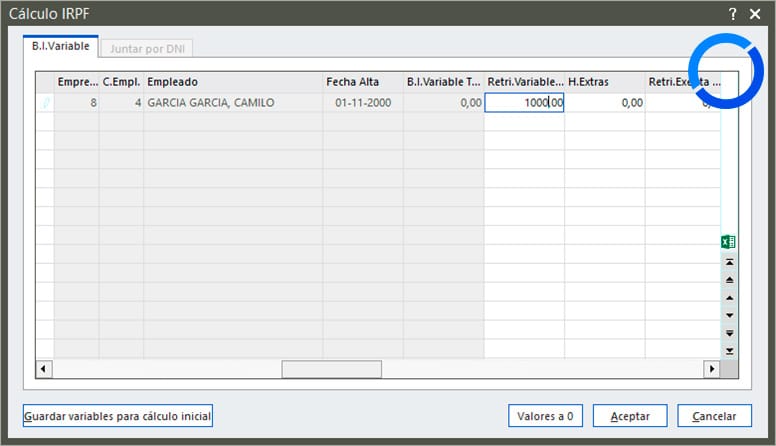Move to next grid row arrow

point(729,315)
